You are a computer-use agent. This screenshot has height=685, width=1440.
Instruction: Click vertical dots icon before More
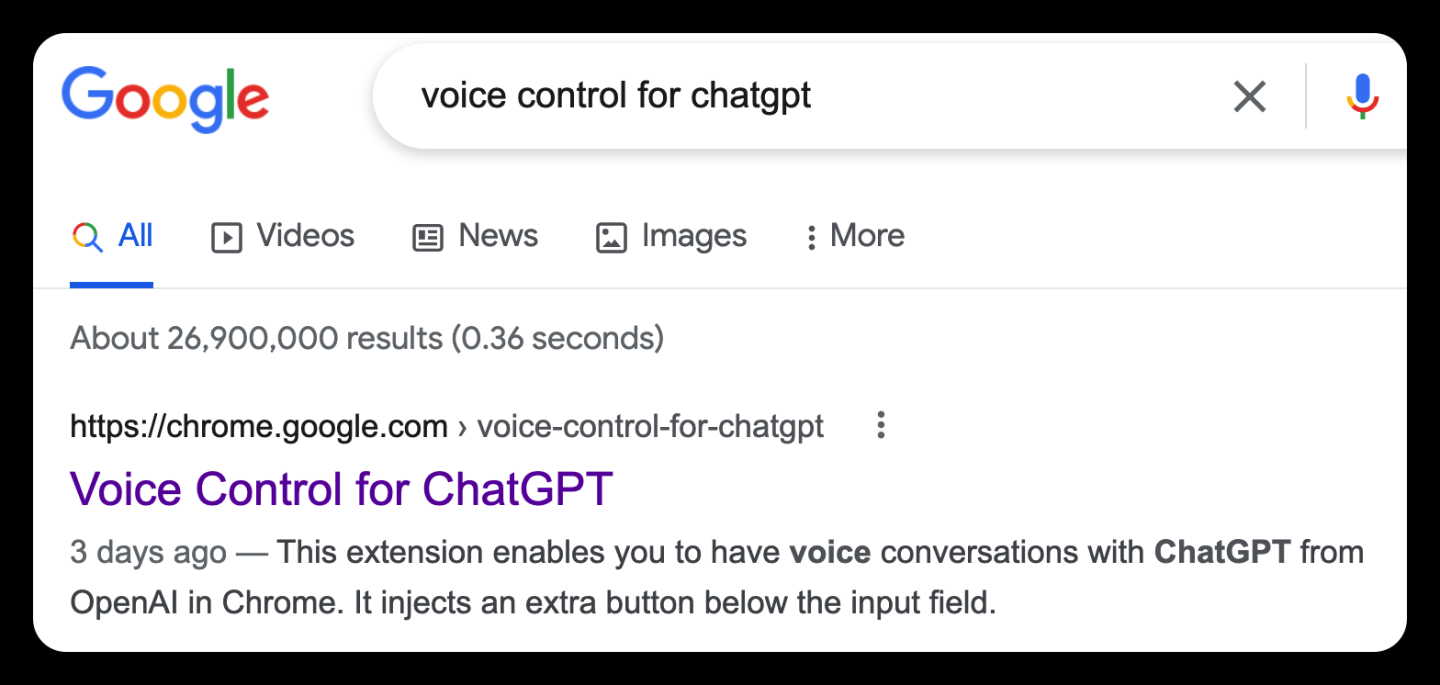[x=811, y=237]
